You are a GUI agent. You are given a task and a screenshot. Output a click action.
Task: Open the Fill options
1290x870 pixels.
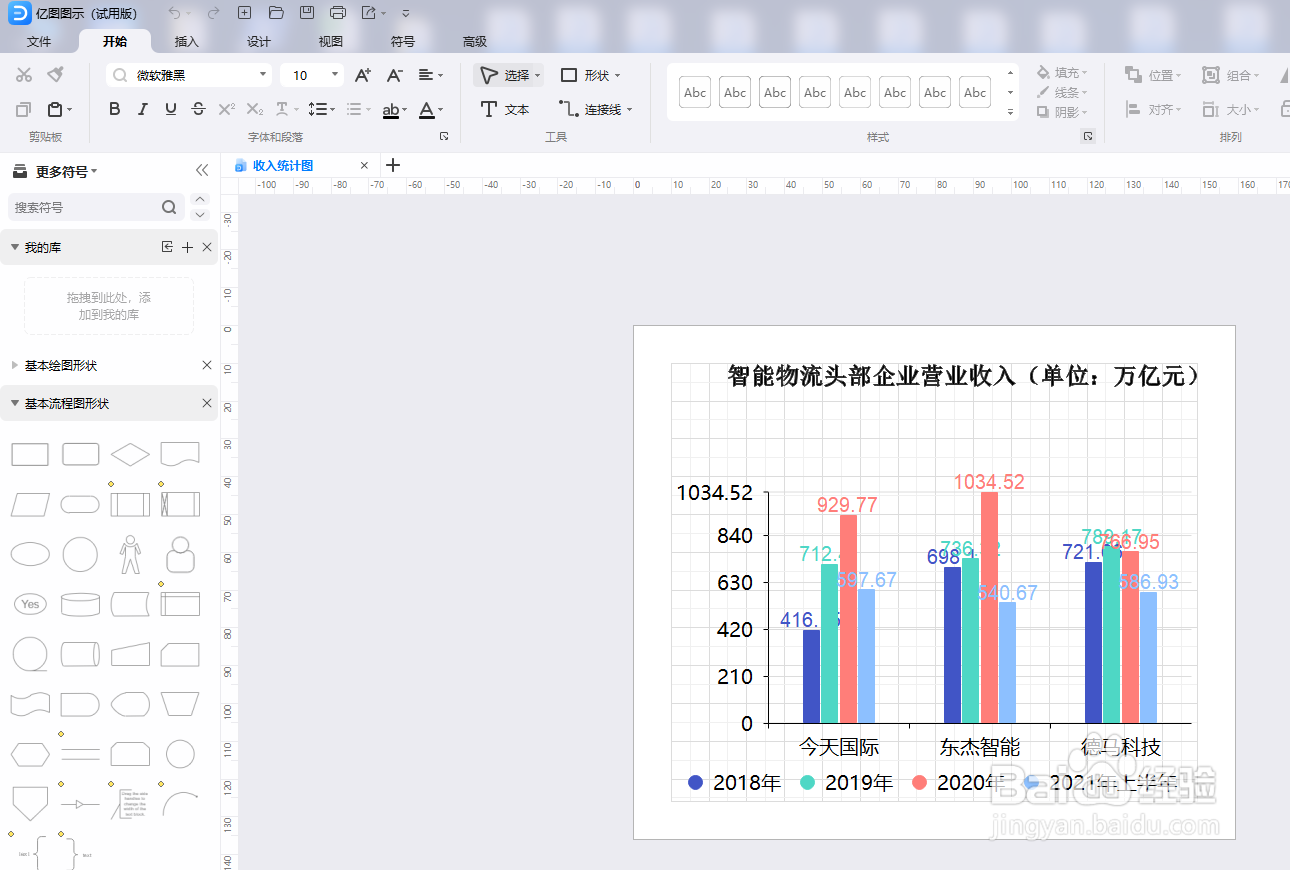(1062, 73)
